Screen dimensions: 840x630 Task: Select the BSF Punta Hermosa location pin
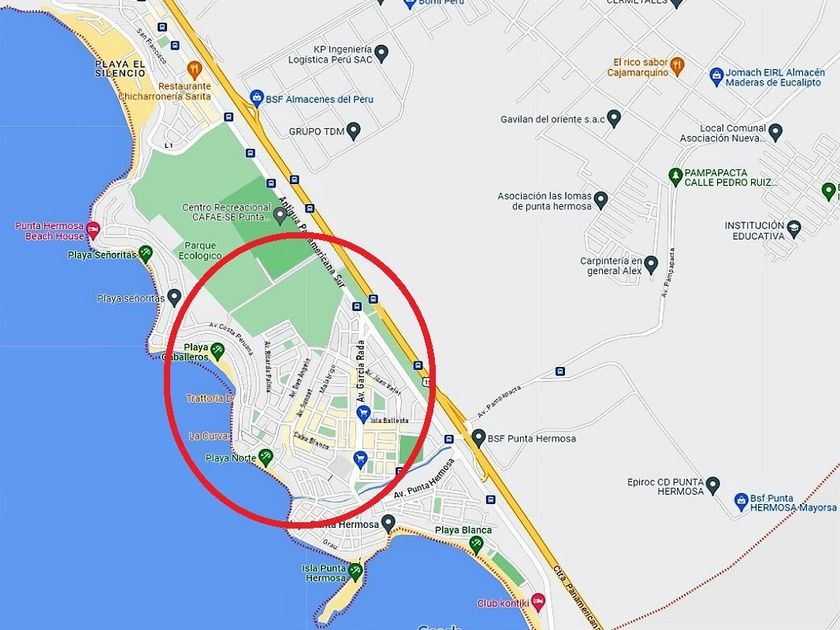click(478, 438)
